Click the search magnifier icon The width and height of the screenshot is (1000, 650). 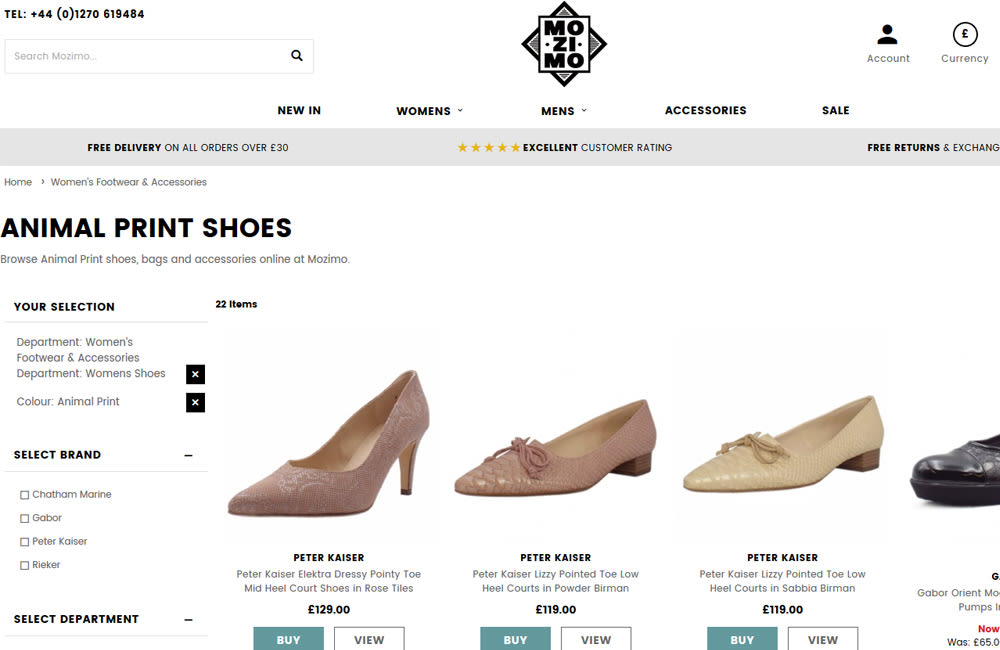[297, 55]
